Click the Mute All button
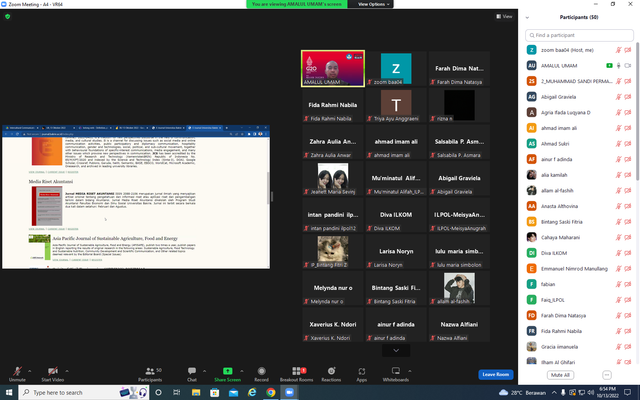The image size is (640, 400). click(560, 375)
